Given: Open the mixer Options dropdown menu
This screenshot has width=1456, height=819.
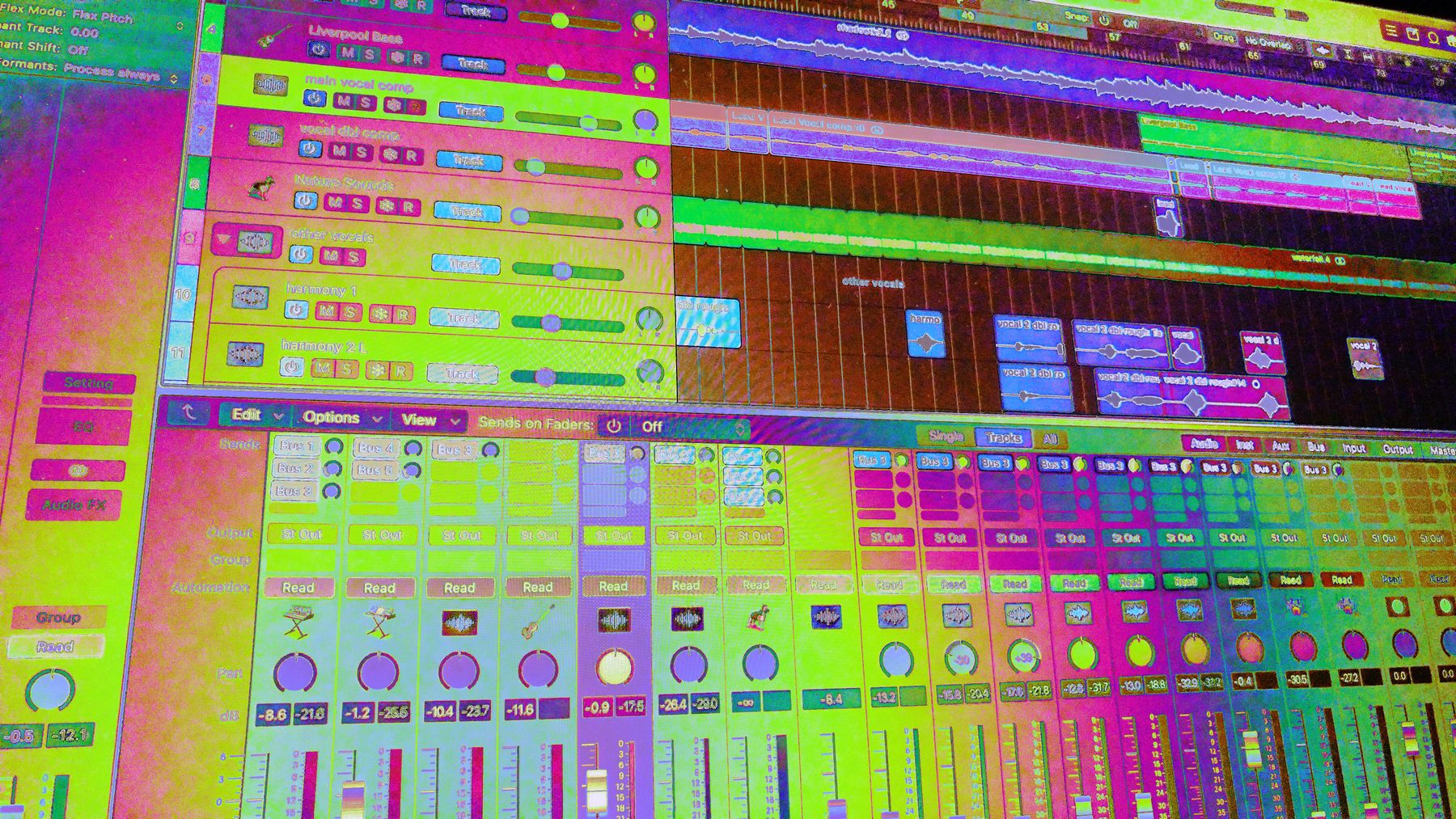Looking at the screenshot, I should point(341,418).
